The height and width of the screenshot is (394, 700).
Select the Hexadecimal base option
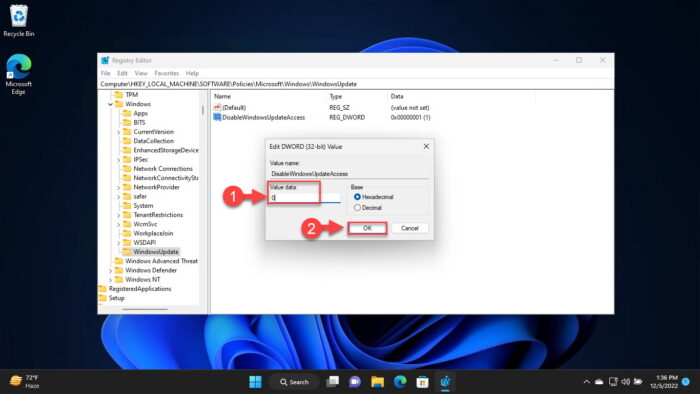[x=374, y=197]
